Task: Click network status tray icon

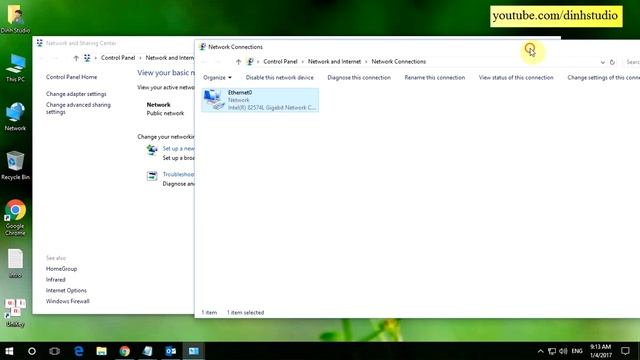Action: tap(552, 351)
